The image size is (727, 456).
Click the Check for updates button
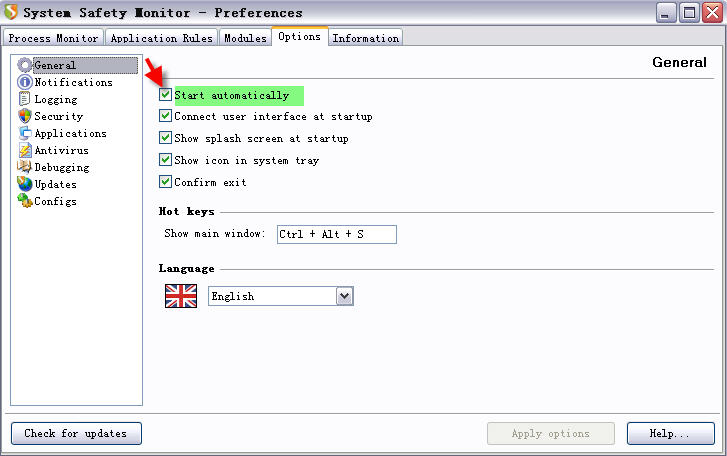coord(76,433)
